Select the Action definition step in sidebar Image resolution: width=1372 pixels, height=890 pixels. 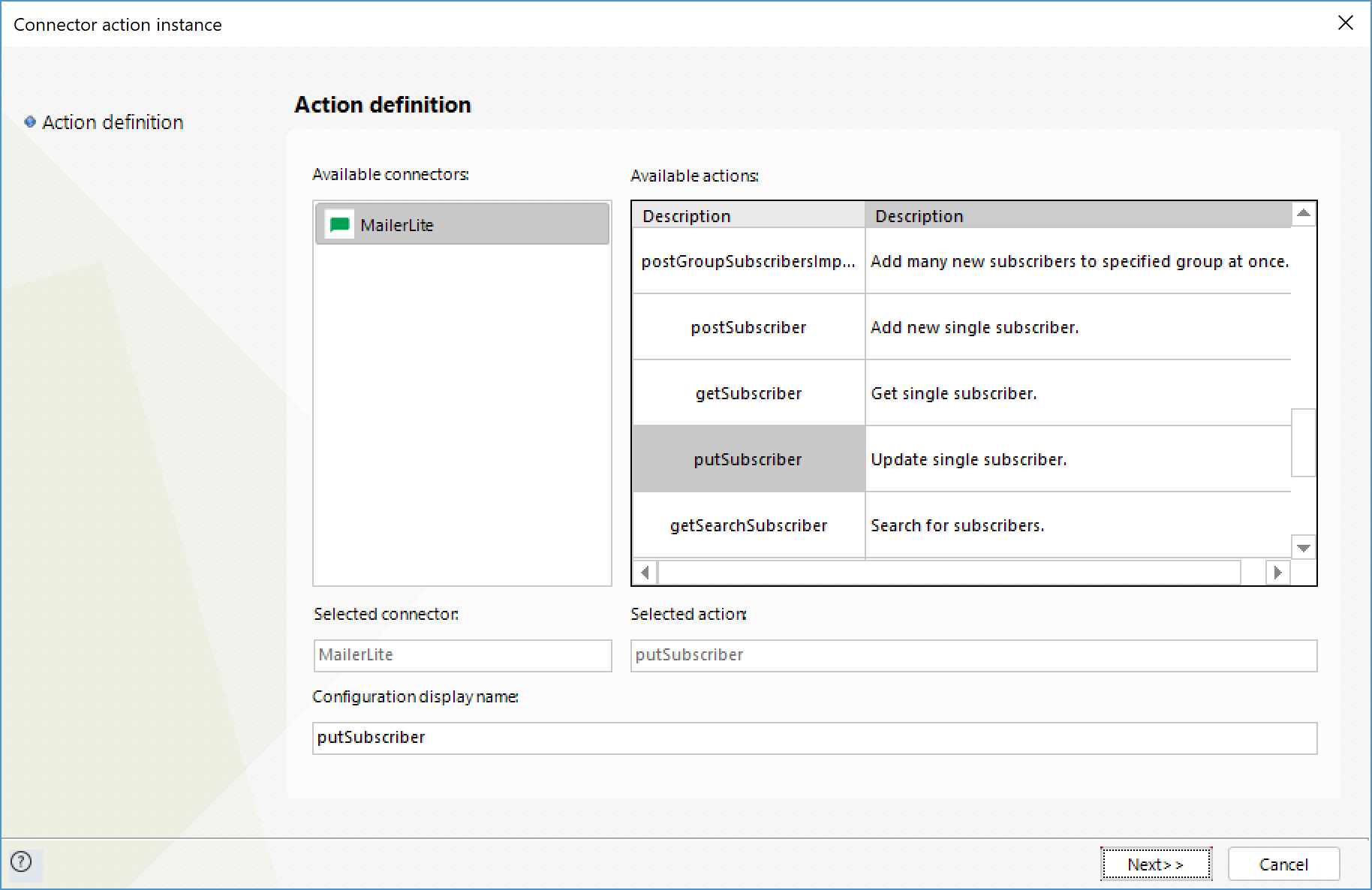click(x=104, y=122)
